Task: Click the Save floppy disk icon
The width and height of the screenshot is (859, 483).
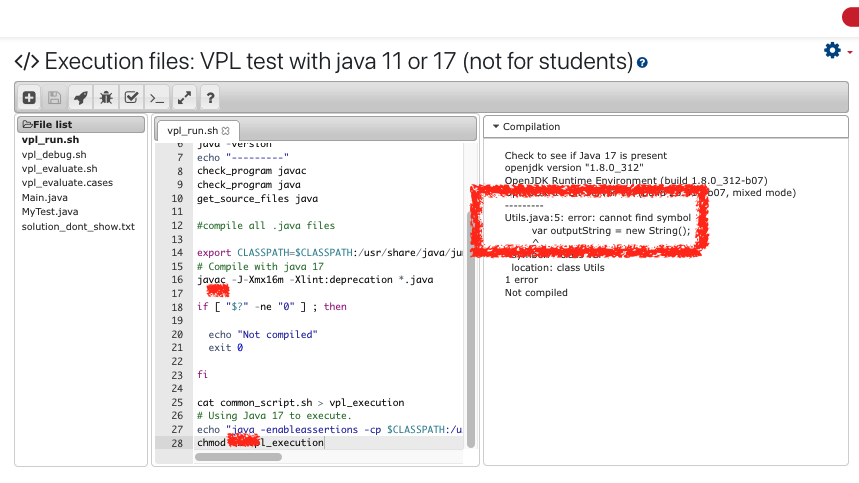Action: pos(54,98)
